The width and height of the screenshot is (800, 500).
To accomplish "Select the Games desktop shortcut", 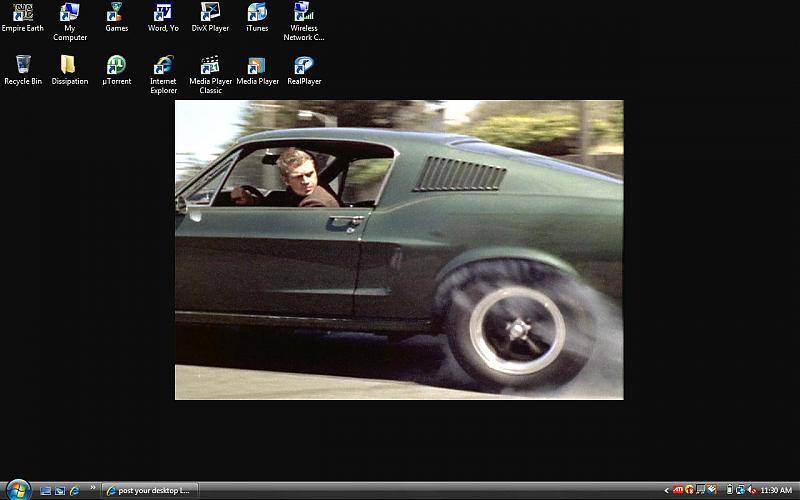I will (x=116, y=18).
